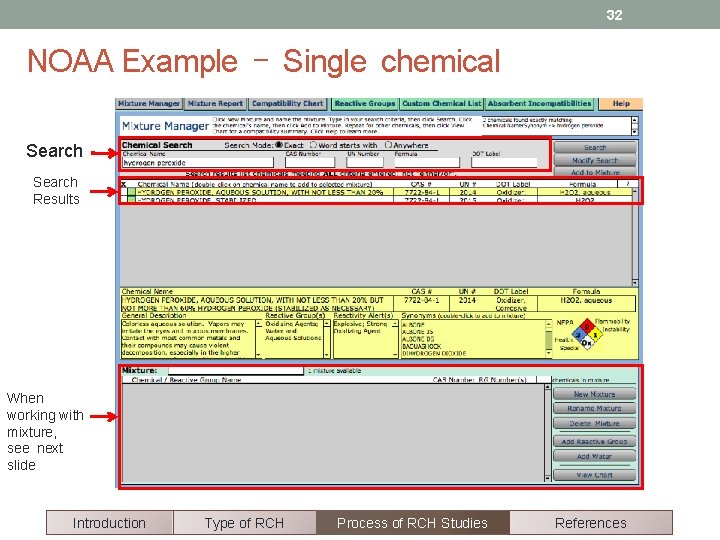Viewport: 720px width, 540px height.
Task: Click into the CAS Number field
Action: click(310, 163)
